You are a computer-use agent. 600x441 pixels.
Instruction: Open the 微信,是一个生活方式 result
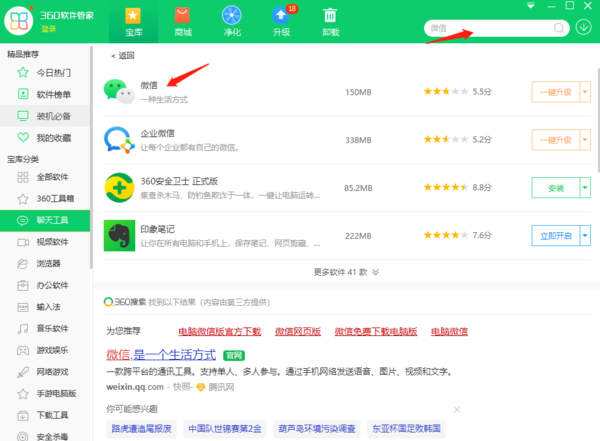click(x=161, y=355)
